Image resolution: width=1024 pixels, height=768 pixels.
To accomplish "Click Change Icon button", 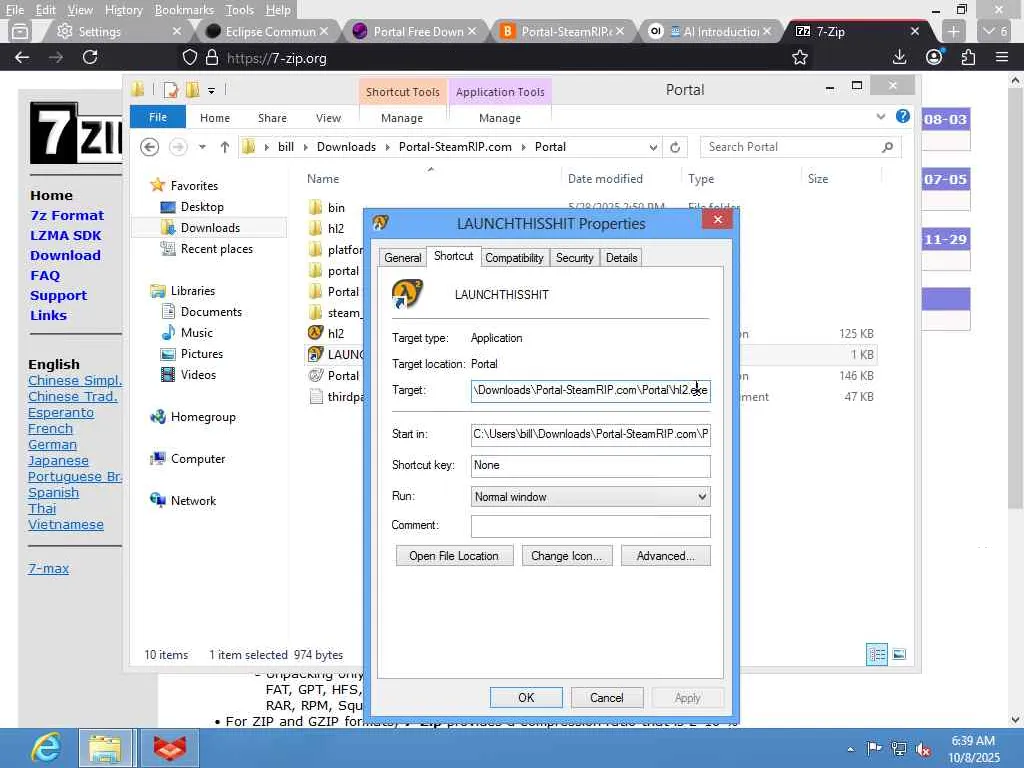I will (566, 556).
